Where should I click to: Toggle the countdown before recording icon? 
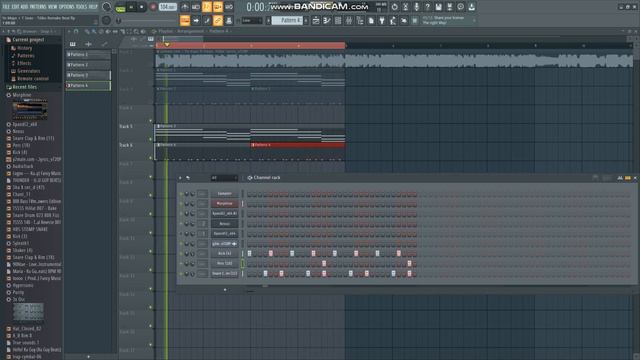click(207, 7)
